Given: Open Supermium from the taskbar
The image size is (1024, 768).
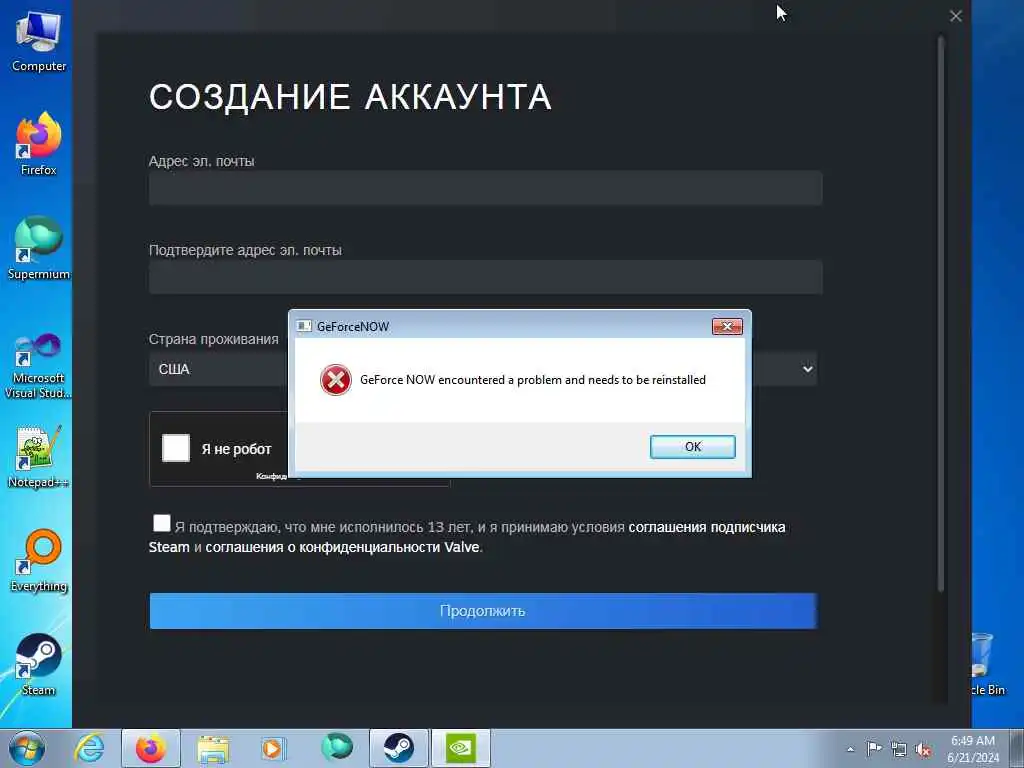Looking at the screenshot, I should click(336, 748).
